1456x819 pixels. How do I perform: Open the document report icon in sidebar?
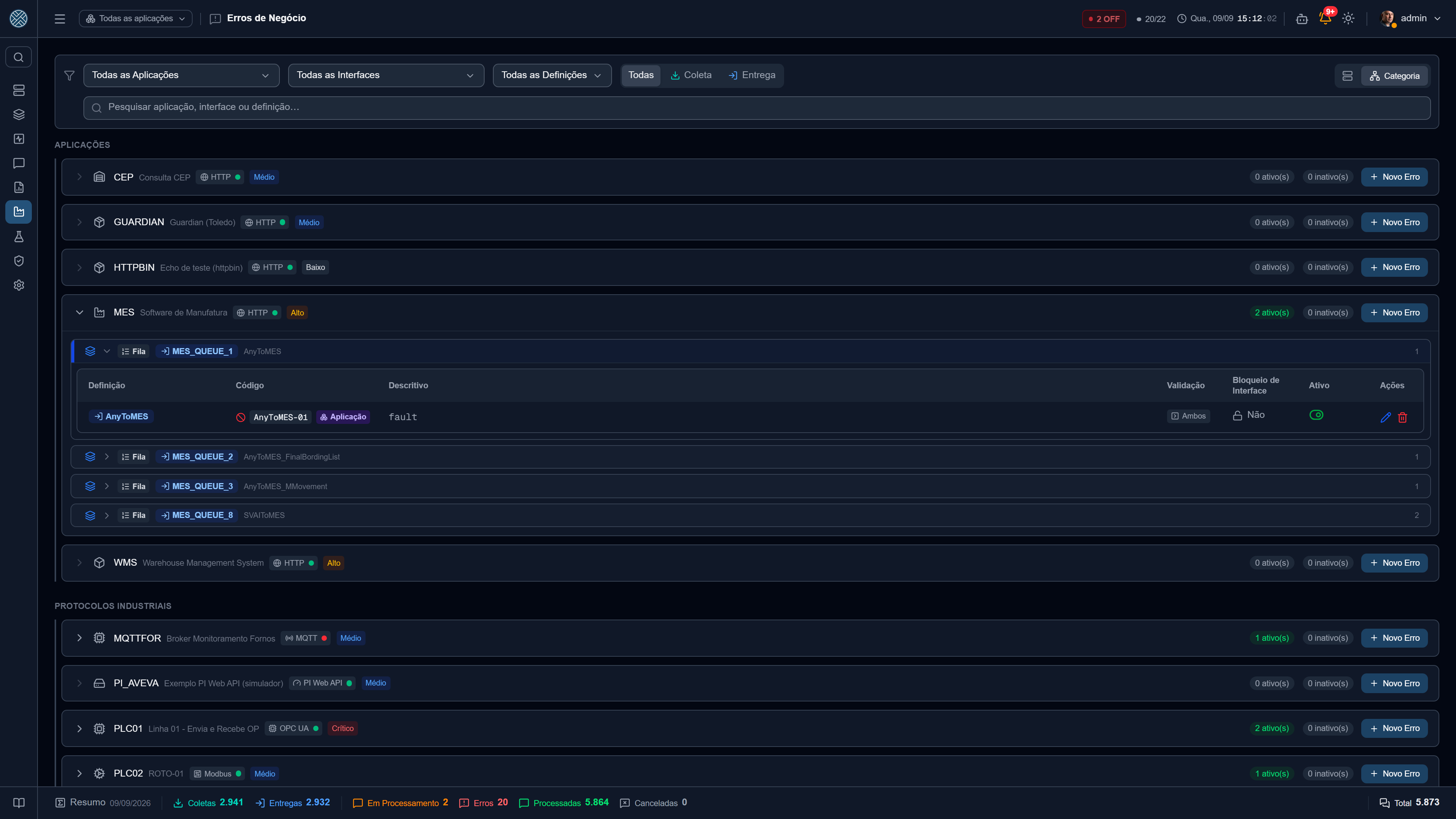[x=19, y=188]
